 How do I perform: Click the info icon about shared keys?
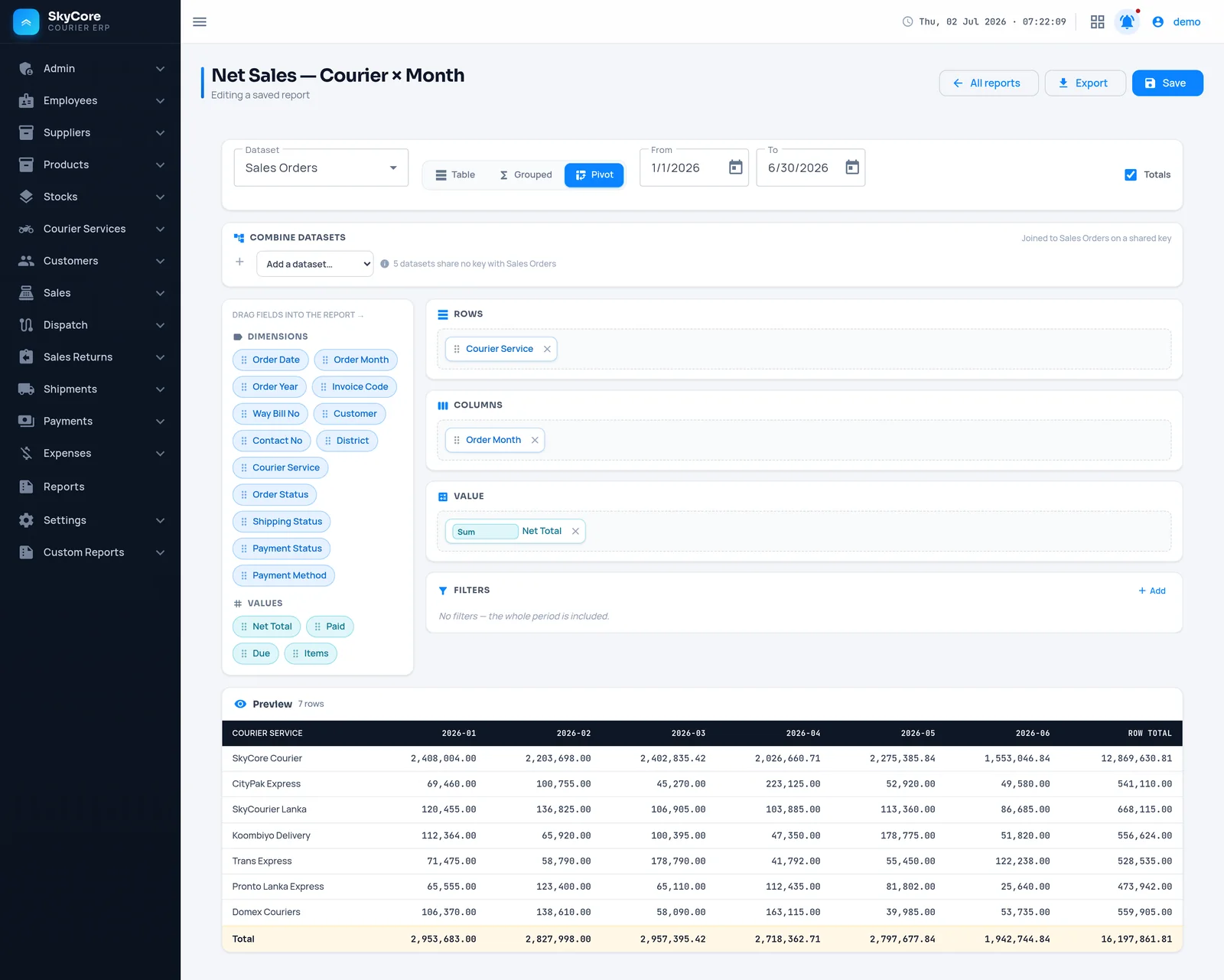coord(385,264)
